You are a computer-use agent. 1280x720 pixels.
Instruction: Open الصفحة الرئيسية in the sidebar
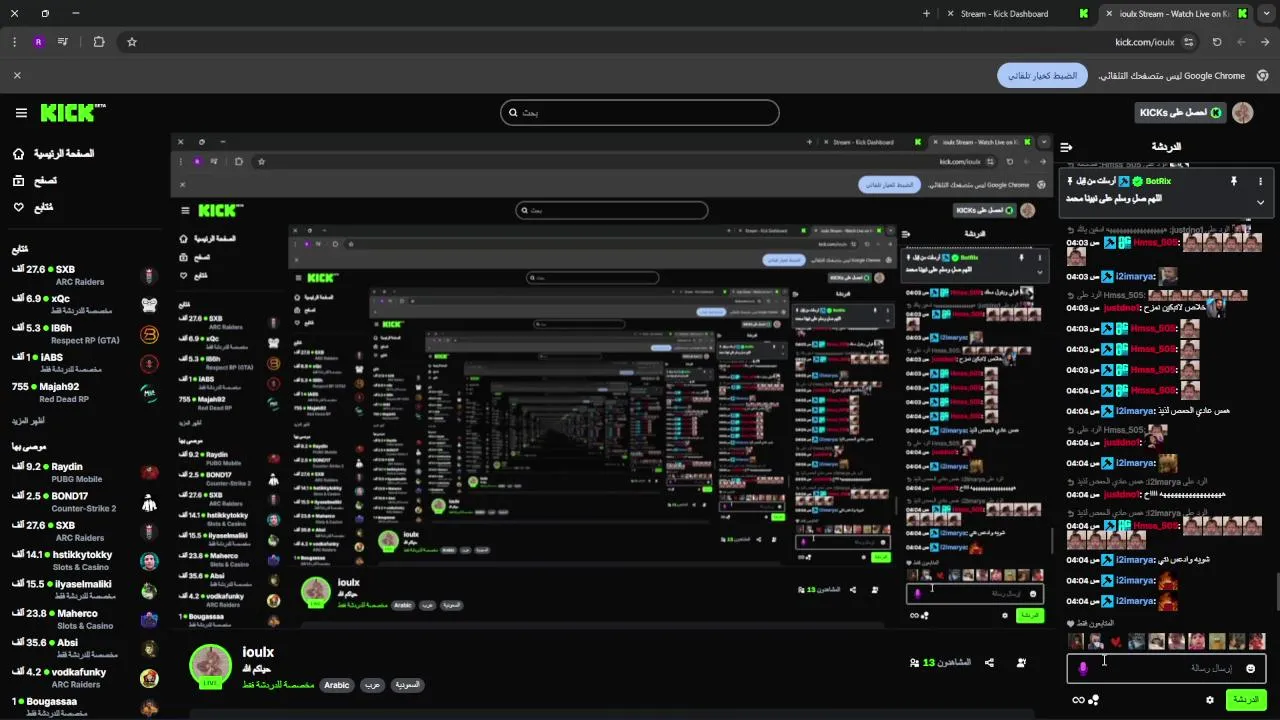(64, 154)
